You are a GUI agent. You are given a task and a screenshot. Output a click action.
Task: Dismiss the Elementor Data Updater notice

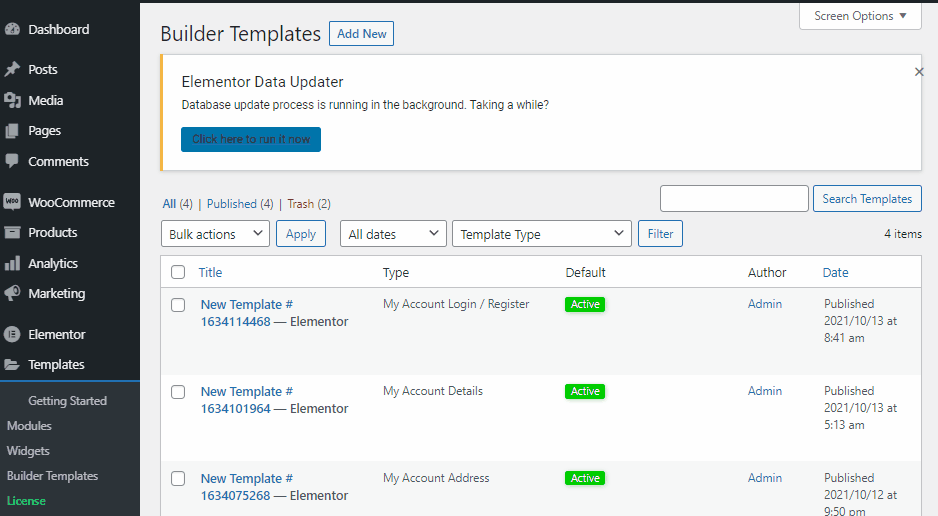coord(919,72)
